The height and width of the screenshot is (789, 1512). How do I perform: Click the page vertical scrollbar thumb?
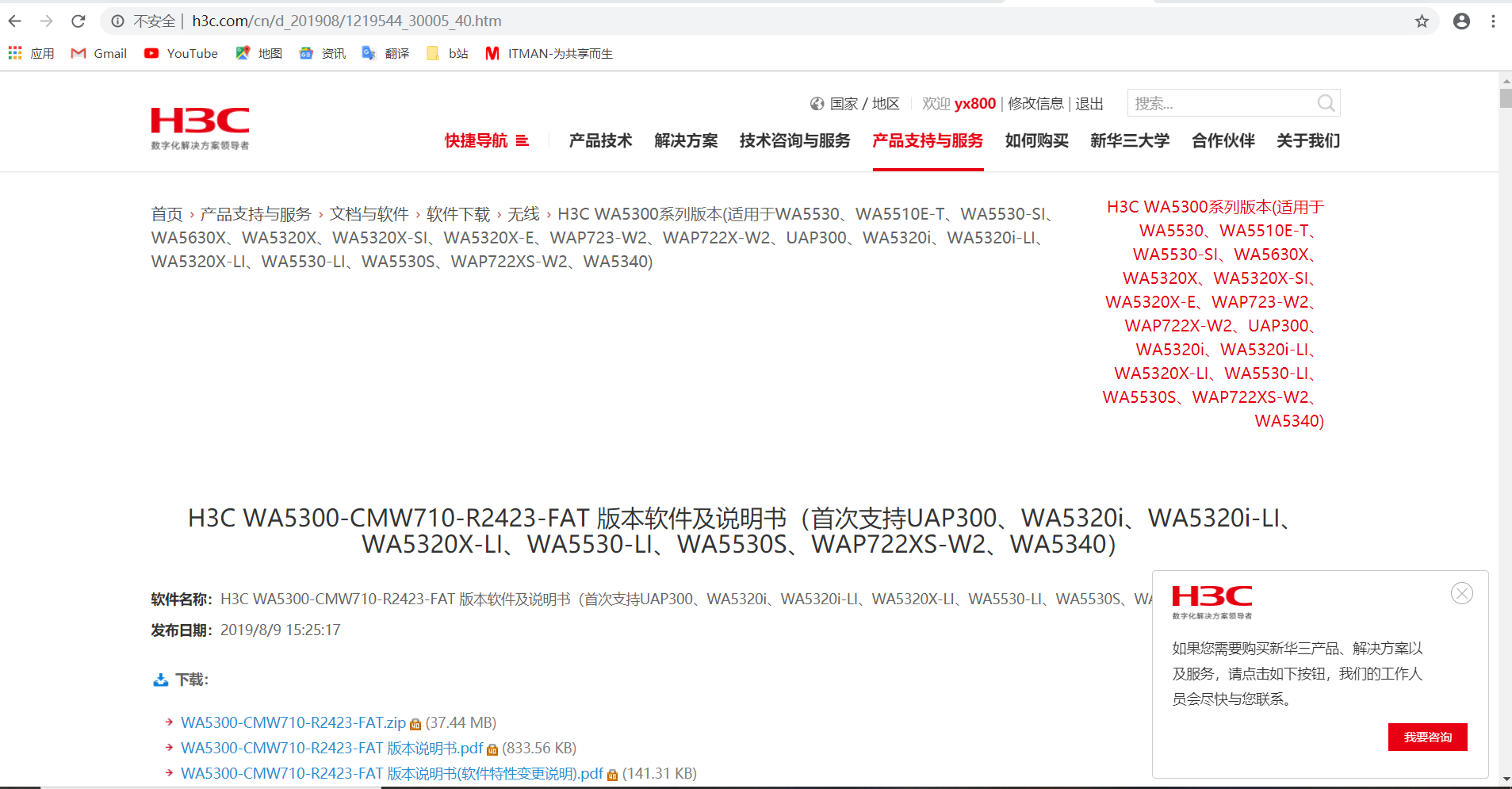(1506, 98)
